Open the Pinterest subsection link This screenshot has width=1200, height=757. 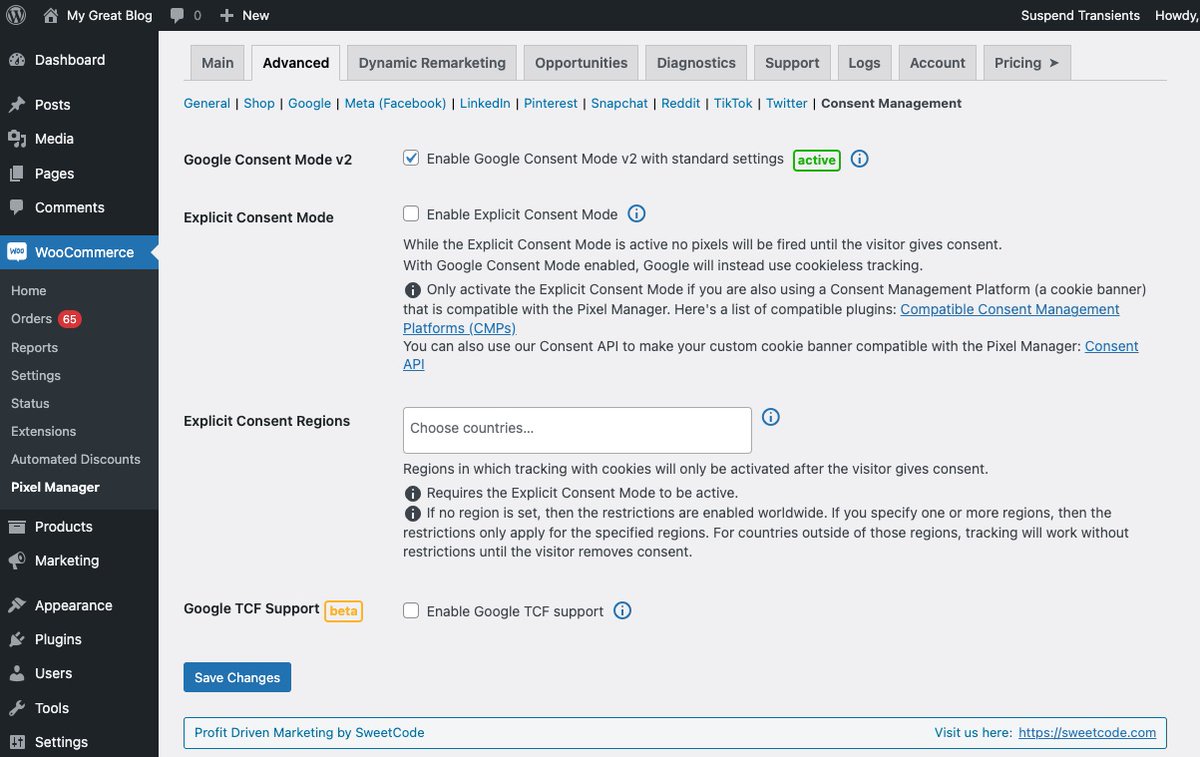tap(551, 103)
